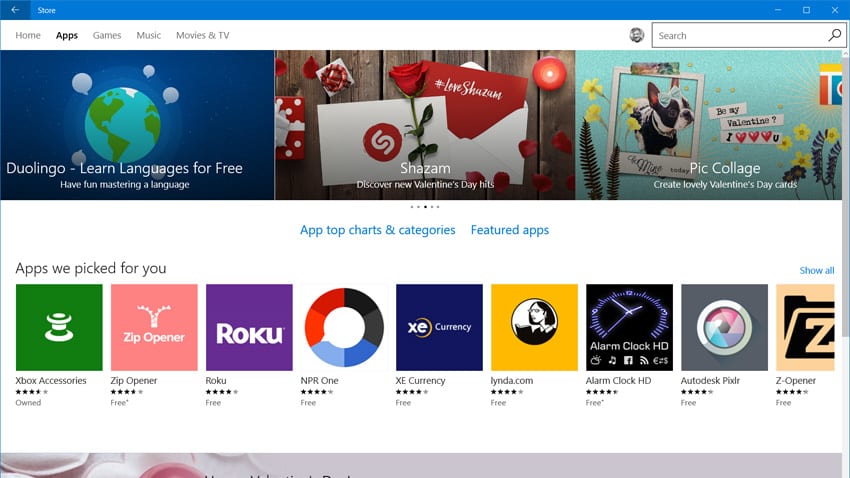Click the search magnifier icon

(x=834, y=35)
